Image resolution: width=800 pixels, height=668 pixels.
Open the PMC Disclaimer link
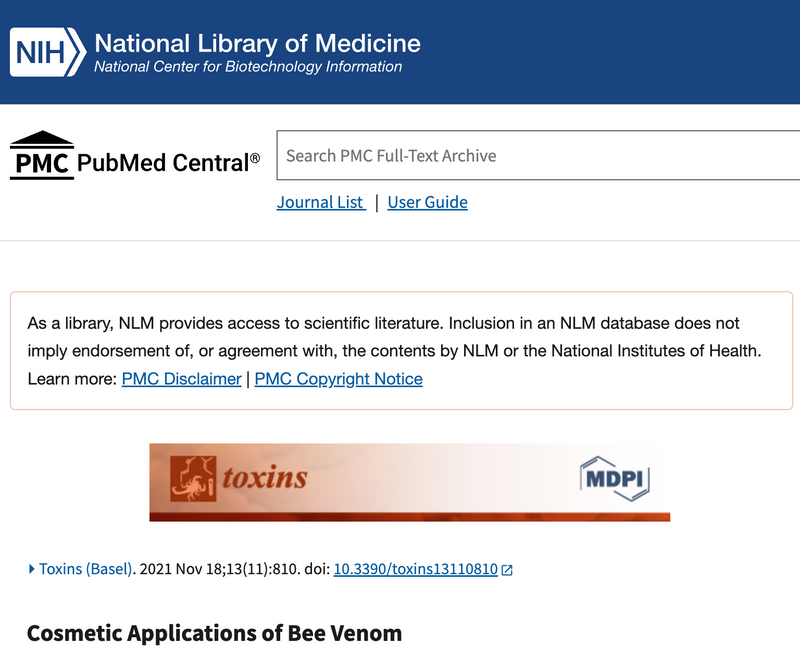(x=181, y=379)
